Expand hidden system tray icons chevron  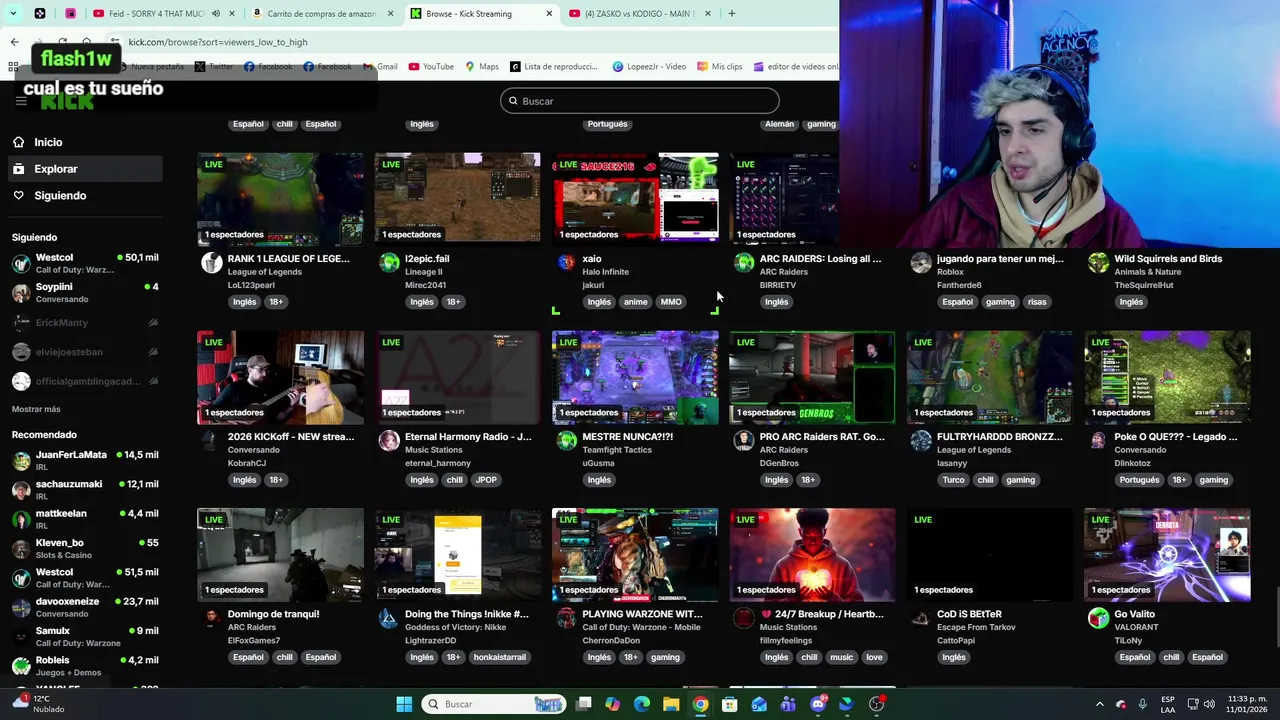point(1099,704)
